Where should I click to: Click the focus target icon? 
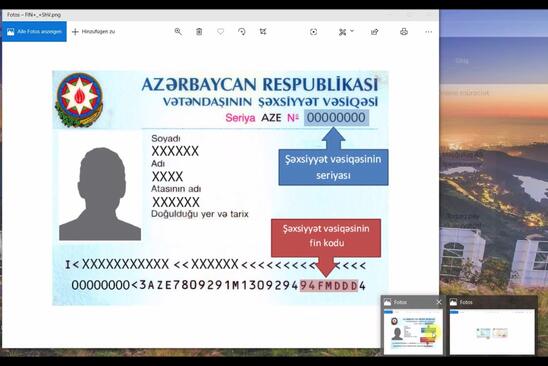[313, 32]
